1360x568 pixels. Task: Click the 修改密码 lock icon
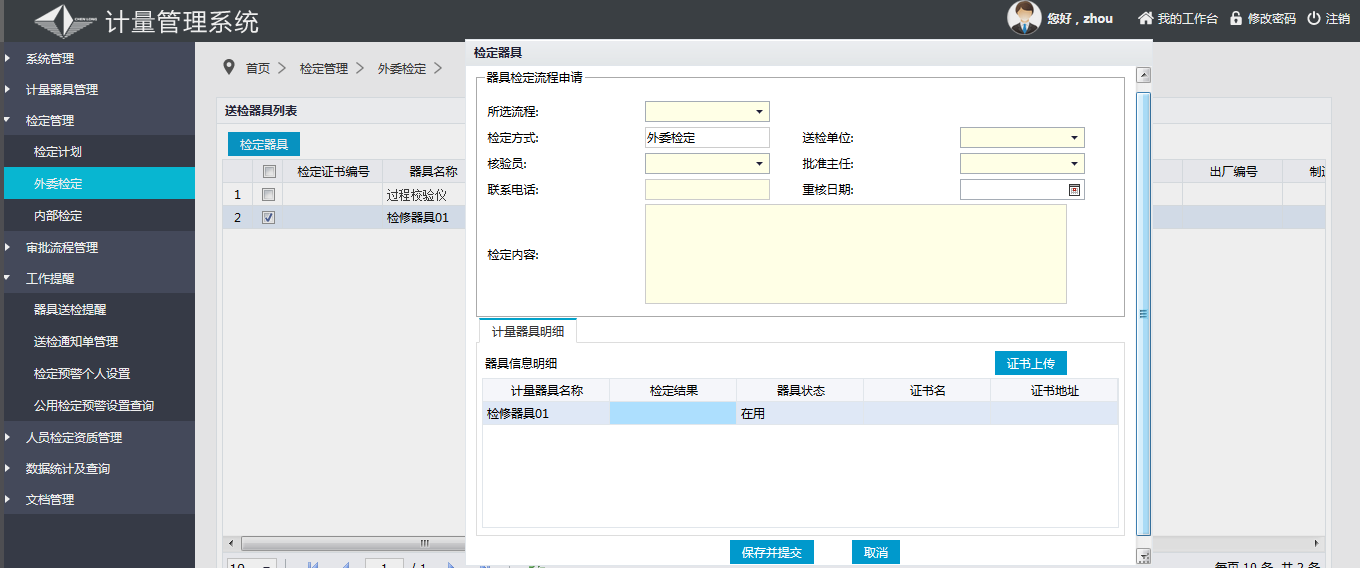tap(1236, 18)
